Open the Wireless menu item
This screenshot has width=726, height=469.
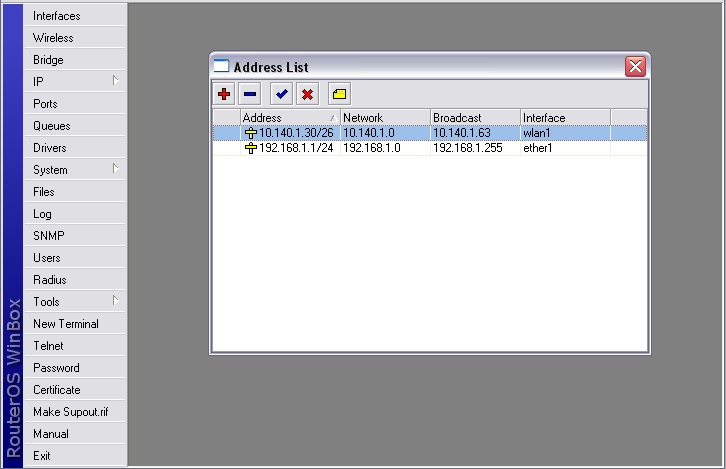[53, 38]
